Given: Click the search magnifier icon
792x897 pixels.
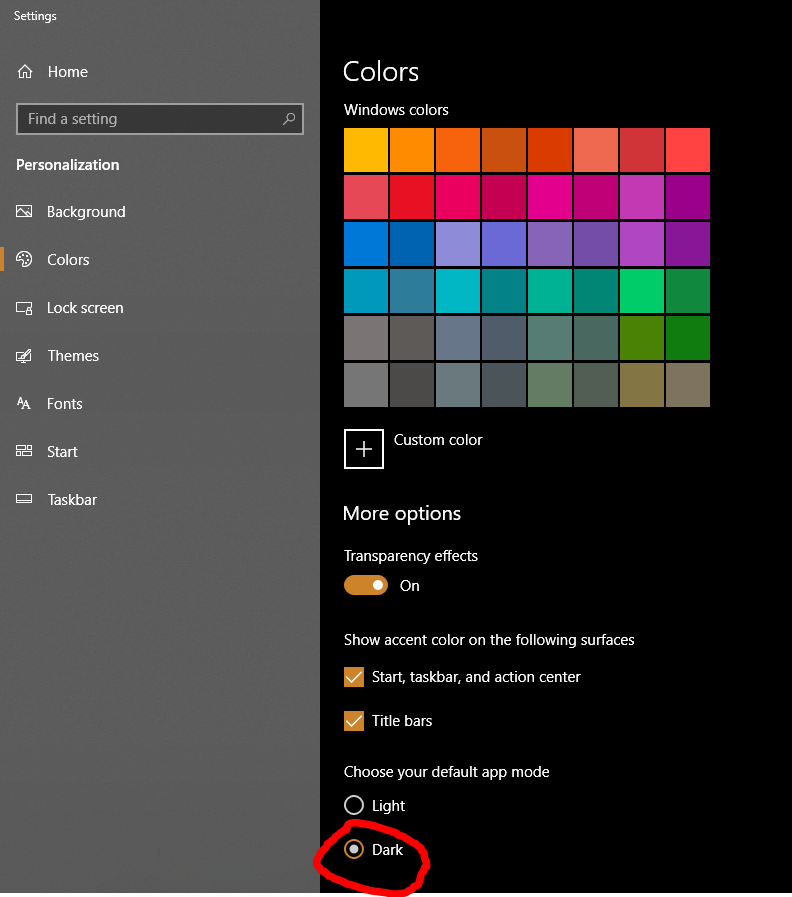Looking at the screenshot, I should coord(289,119).
